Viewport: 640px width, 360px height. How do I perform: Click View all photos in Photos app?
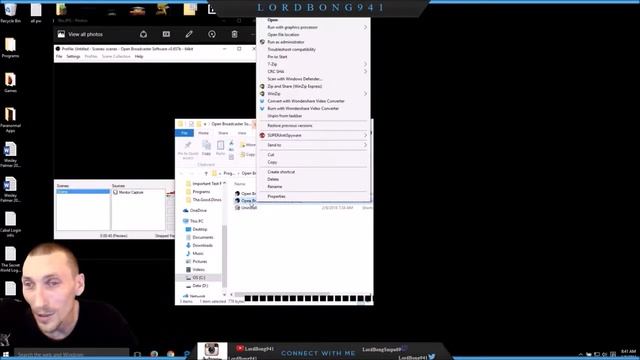pos(81,34)
